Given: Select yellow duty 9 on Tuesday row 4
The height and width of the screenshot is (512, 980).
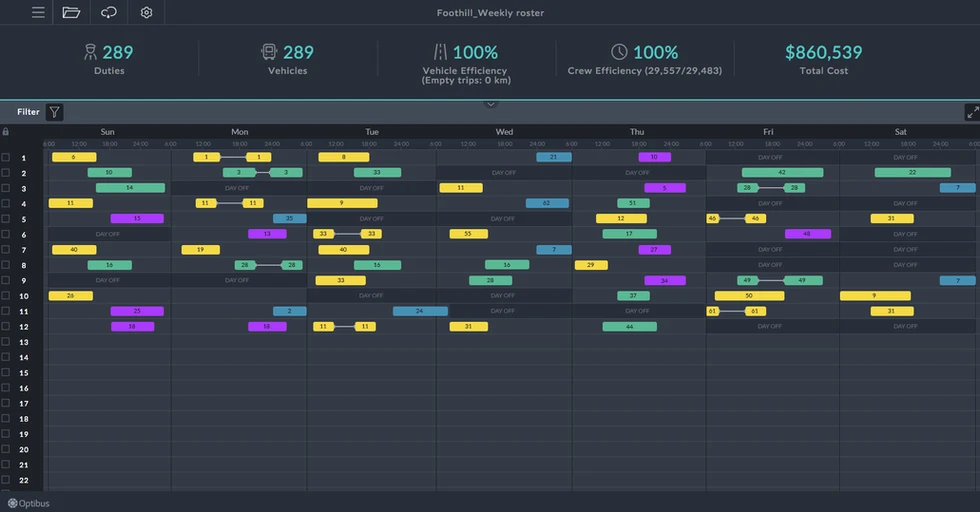Looking at the screenshot, I should (342, 203).
